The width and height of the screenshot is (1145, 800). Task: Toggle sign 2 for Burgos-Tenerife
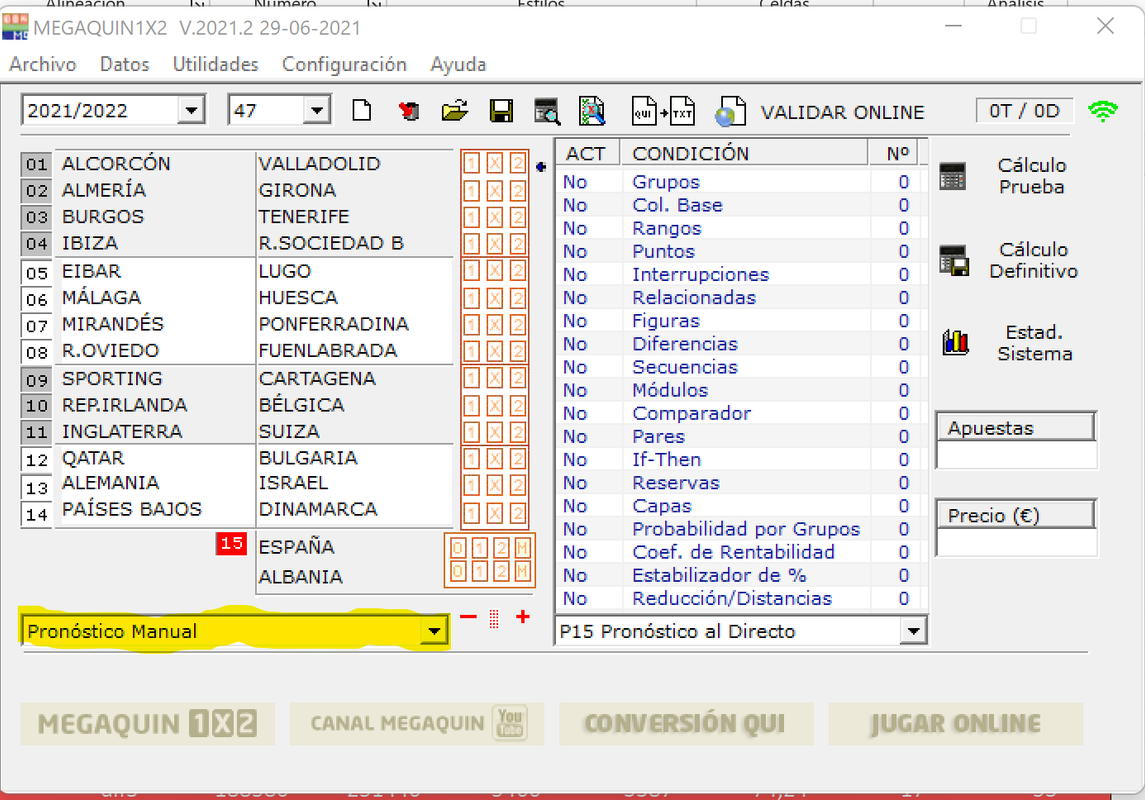pyautogui.click(x=517, y=218)
